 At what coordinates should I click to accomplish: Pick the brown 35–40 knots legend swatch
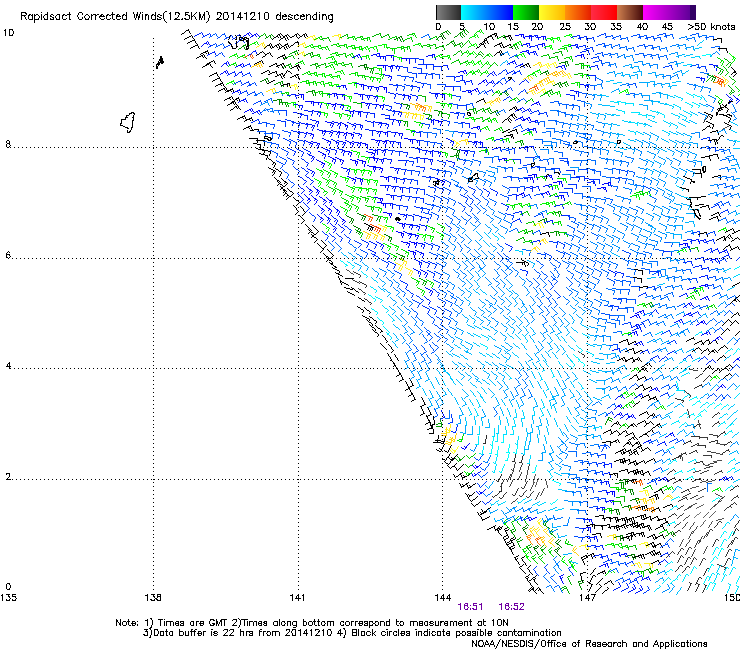pyautogui.click(x=630, y=12)
